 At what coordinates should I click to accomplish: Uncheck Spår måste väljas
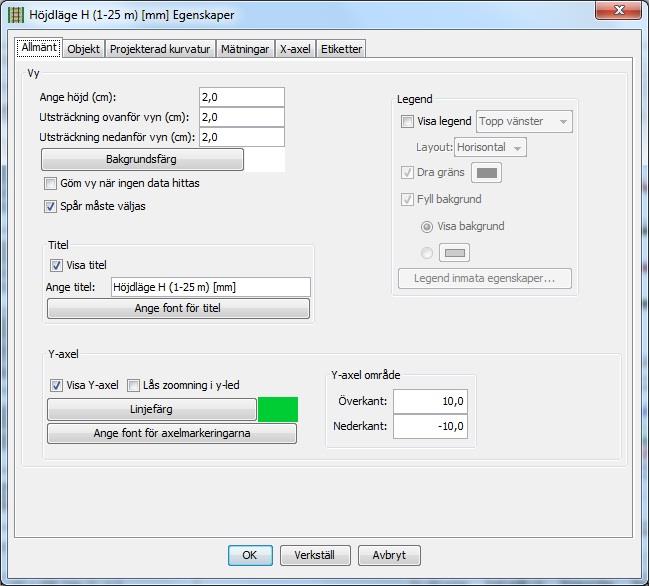(50, 206)
